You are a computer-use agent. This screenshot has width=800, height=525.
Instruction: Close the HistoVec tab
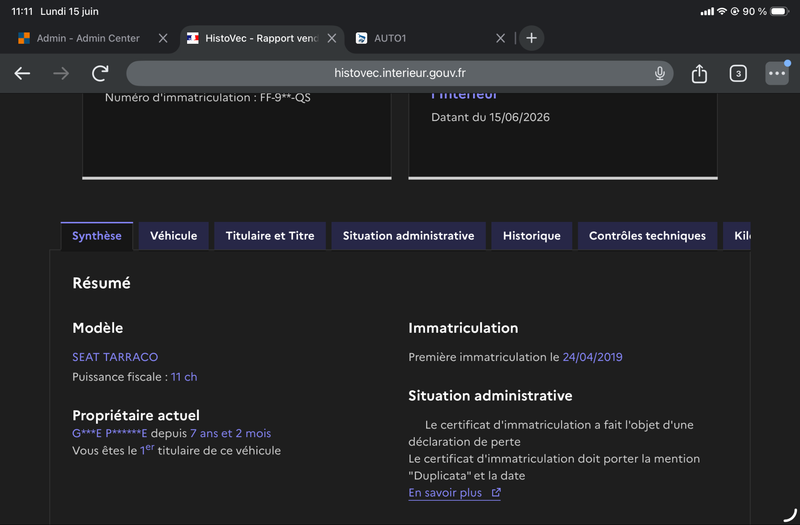(332, 38)
